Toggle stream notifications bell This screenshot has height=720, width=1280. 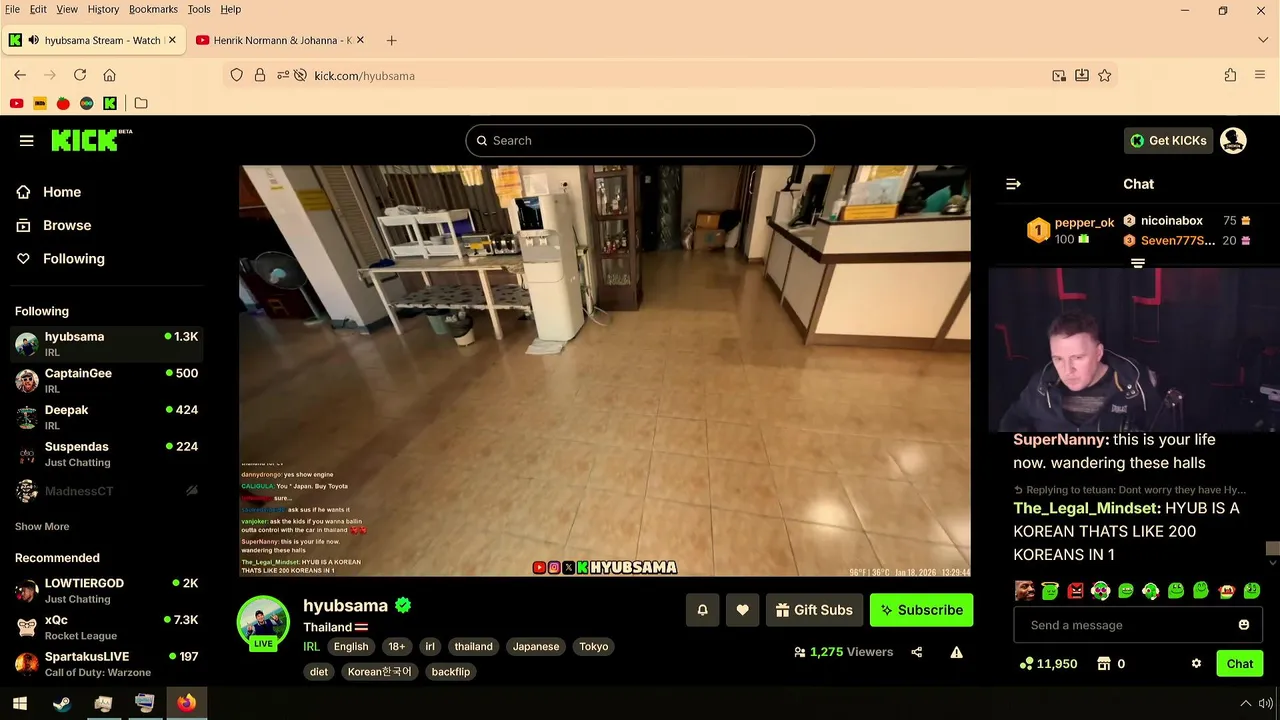click(702, 610)
